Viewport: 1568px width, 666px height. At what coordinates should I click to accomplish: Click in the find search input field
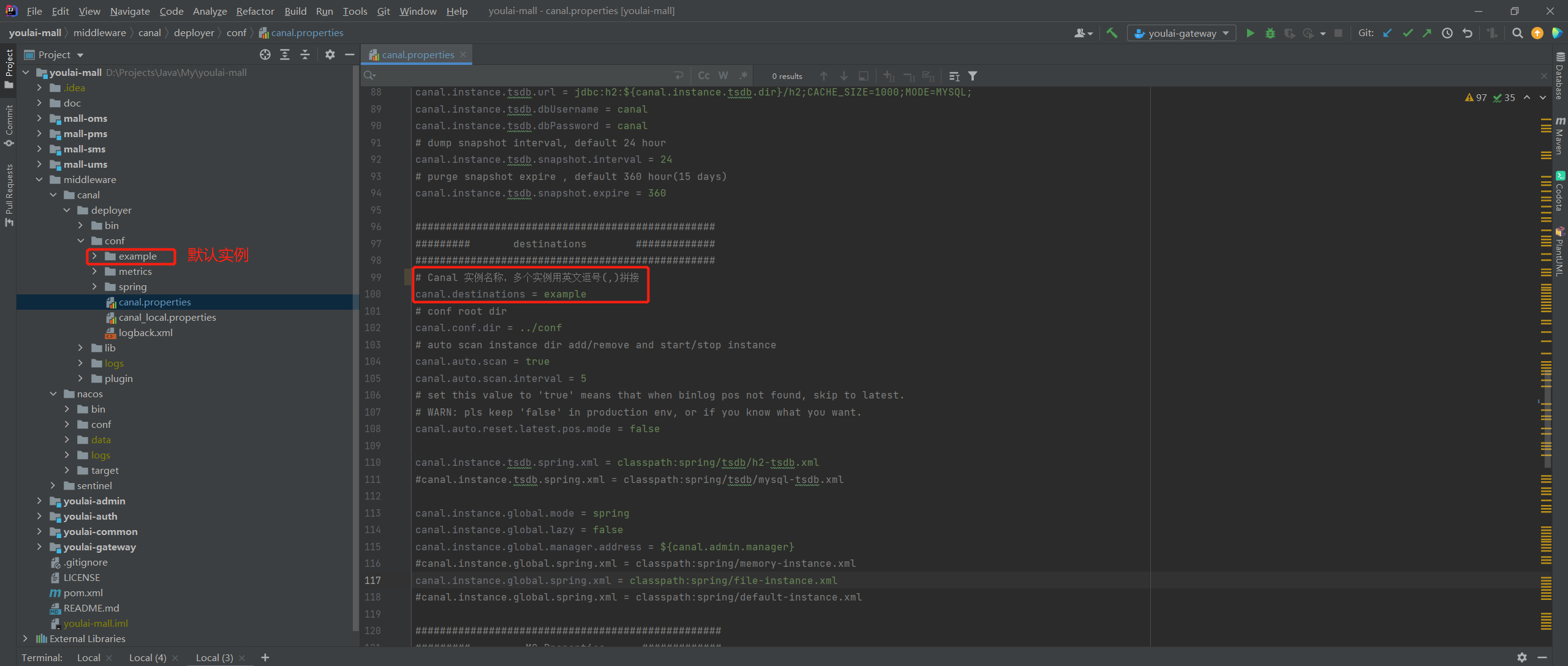point(521,75)
